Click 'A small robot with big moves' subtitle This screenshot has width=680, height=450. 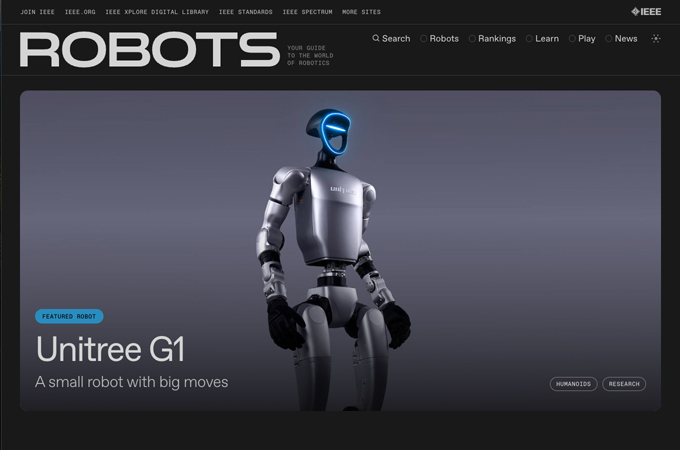(x=131, y=382)
